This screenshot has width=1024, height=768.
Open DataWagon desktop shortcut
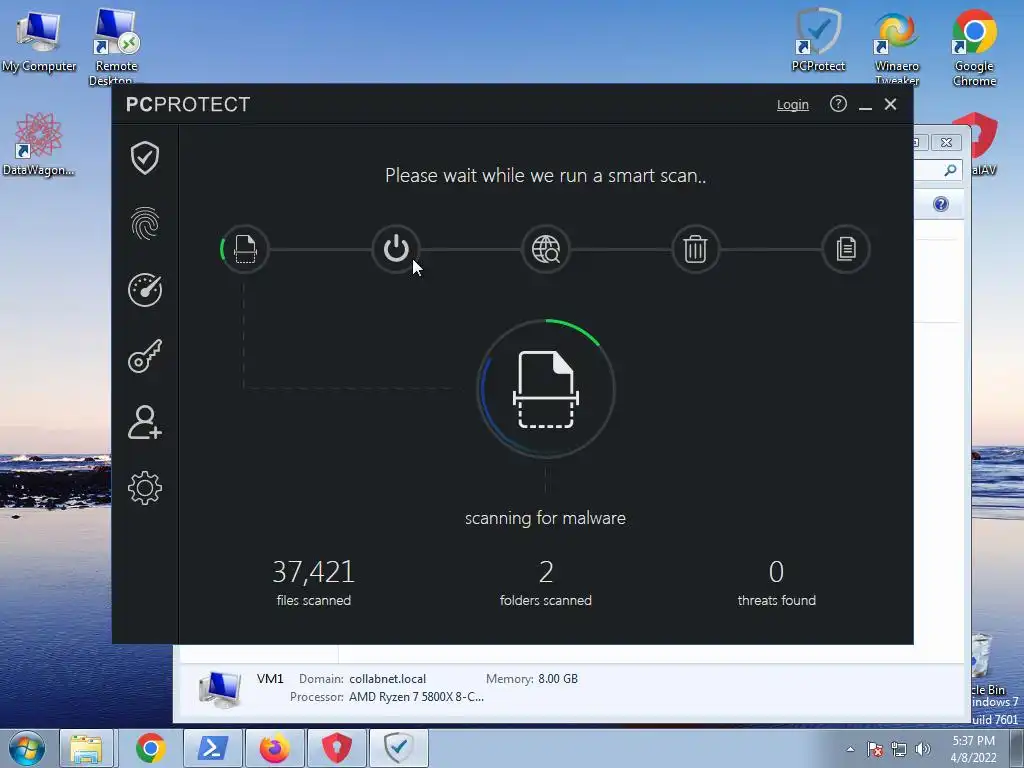39,144
